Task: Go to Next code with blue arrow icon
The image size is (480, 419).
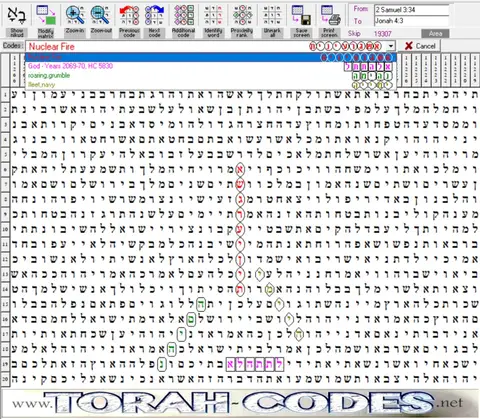Action: [x=154, y=15]
